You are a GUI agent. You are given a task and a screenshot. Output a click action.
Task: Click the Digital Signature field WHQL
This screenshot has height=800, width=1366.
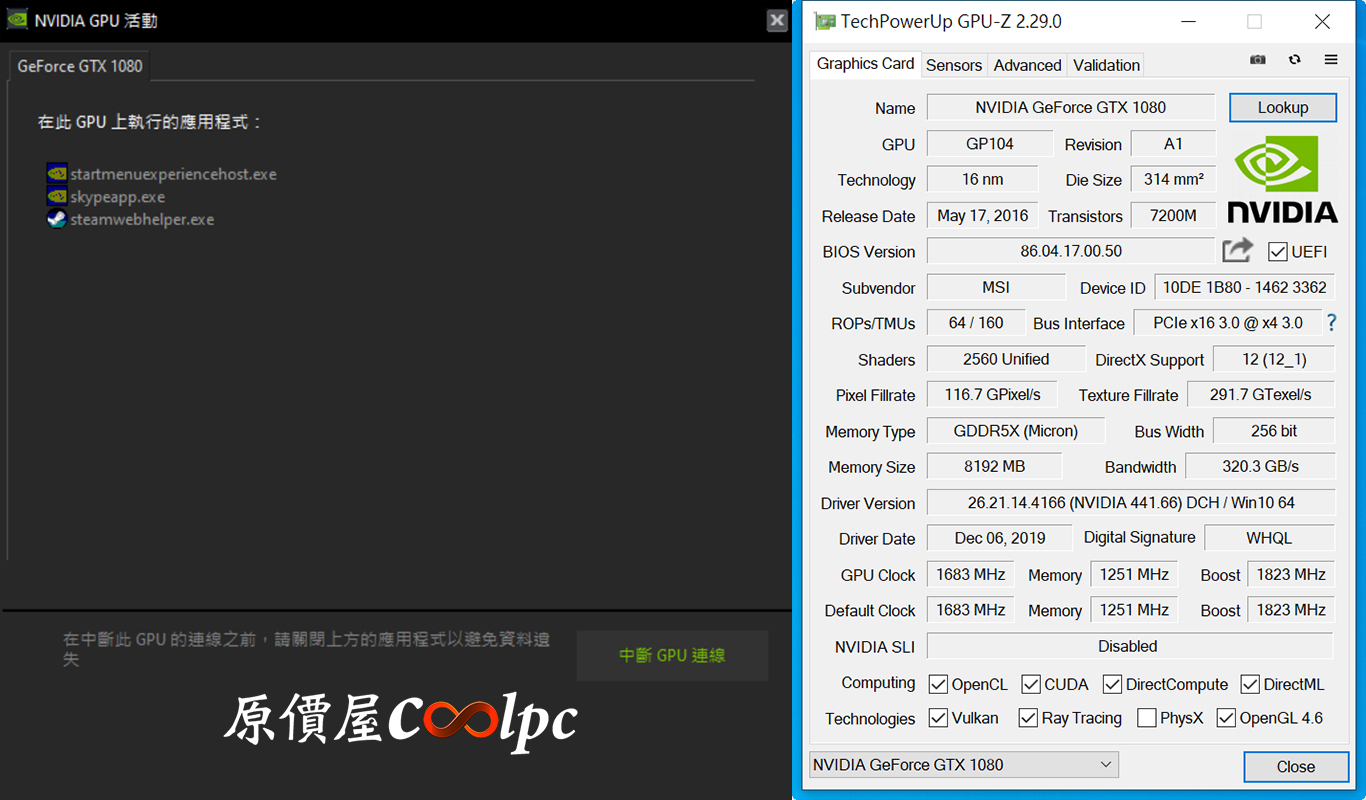[x=1269, y=538]
